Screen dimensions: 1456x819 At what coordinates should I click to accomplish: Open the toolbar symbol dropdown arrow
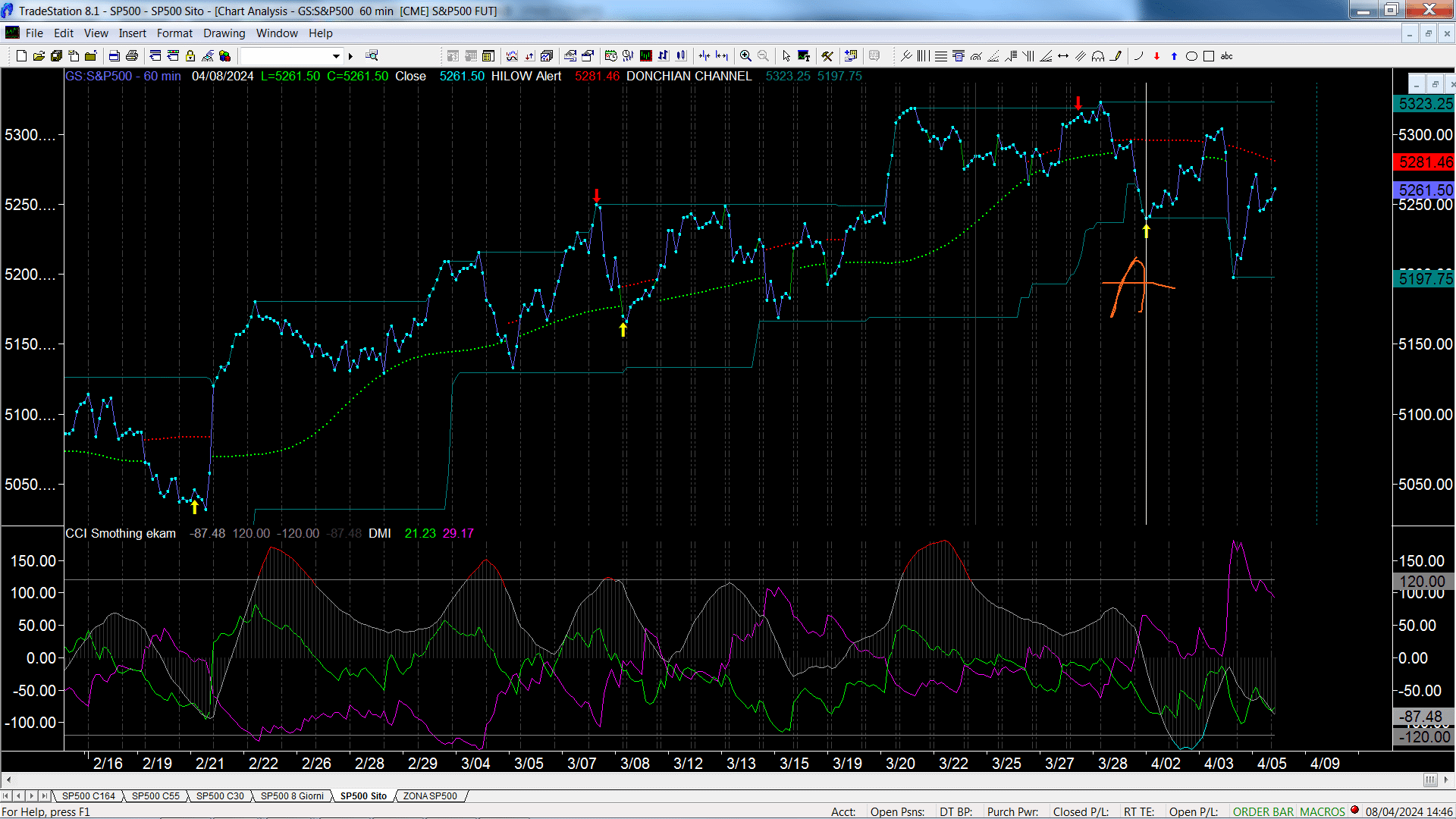336,56
